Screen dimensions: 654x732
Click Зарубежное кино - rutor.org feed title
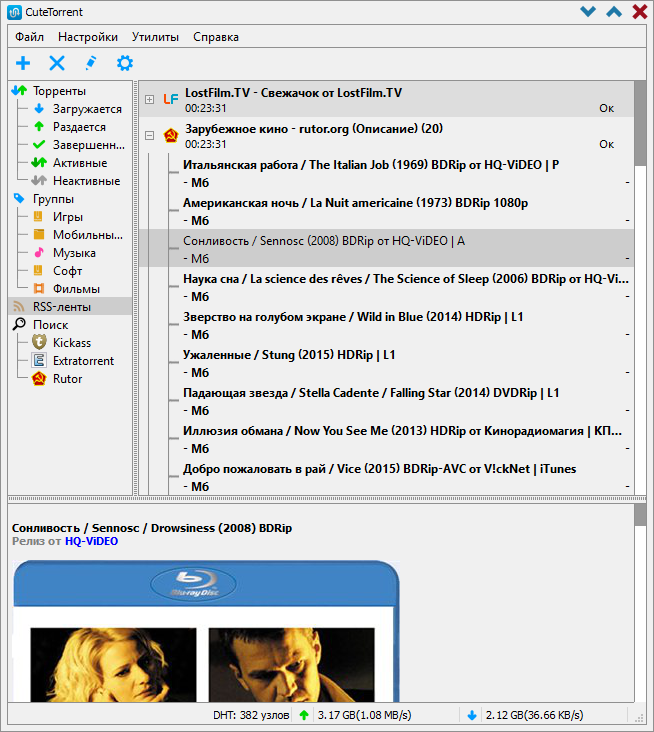(x=314, y=129)
